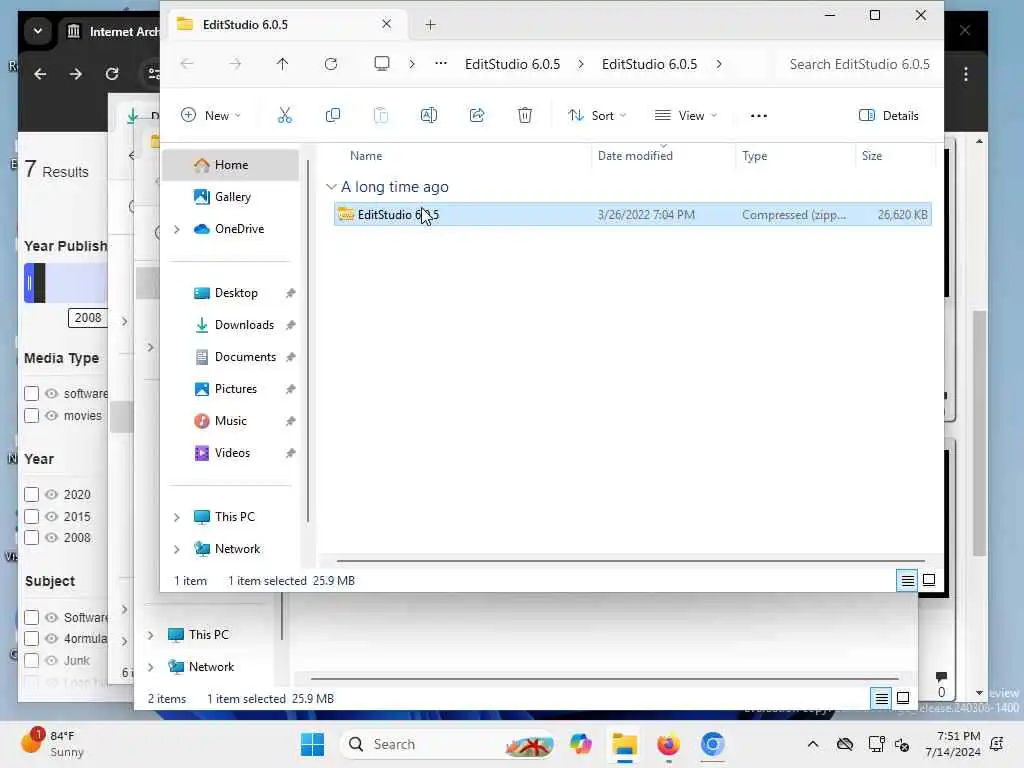Open Windows Start menu
This screenshot has width=1024, height=768.
pos(312,744)
